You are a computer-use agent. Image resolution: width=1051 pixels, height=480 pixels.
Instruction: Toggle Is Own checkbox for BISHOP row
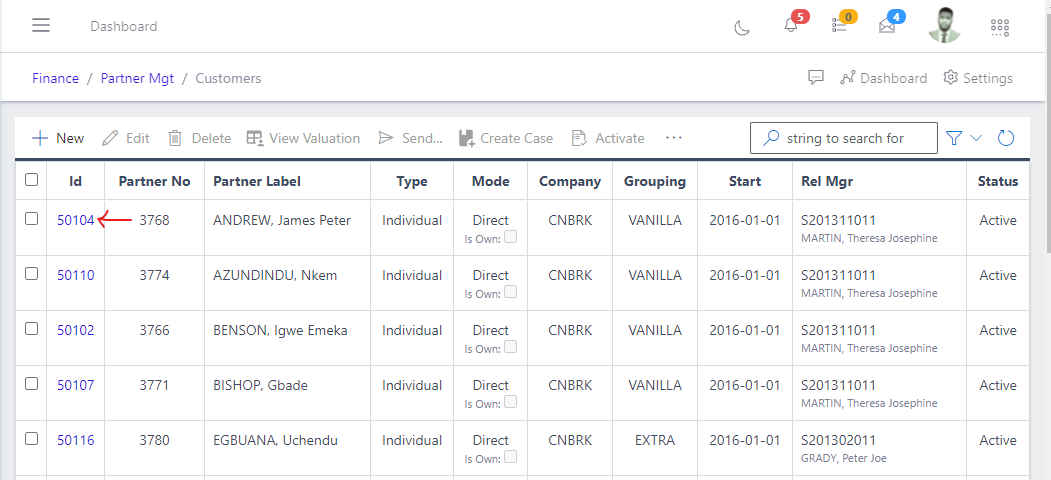pos(511,402)
